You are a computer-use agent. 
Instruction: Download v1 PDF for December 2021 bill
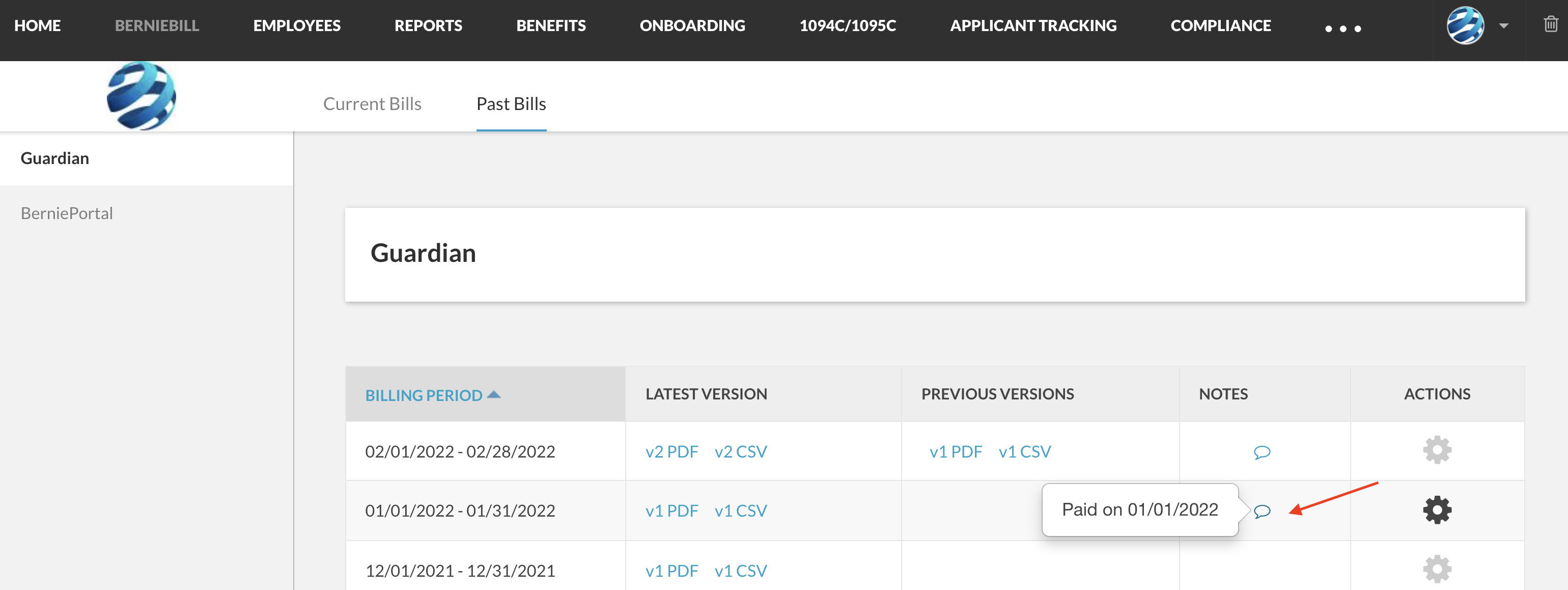pos(671,571)
